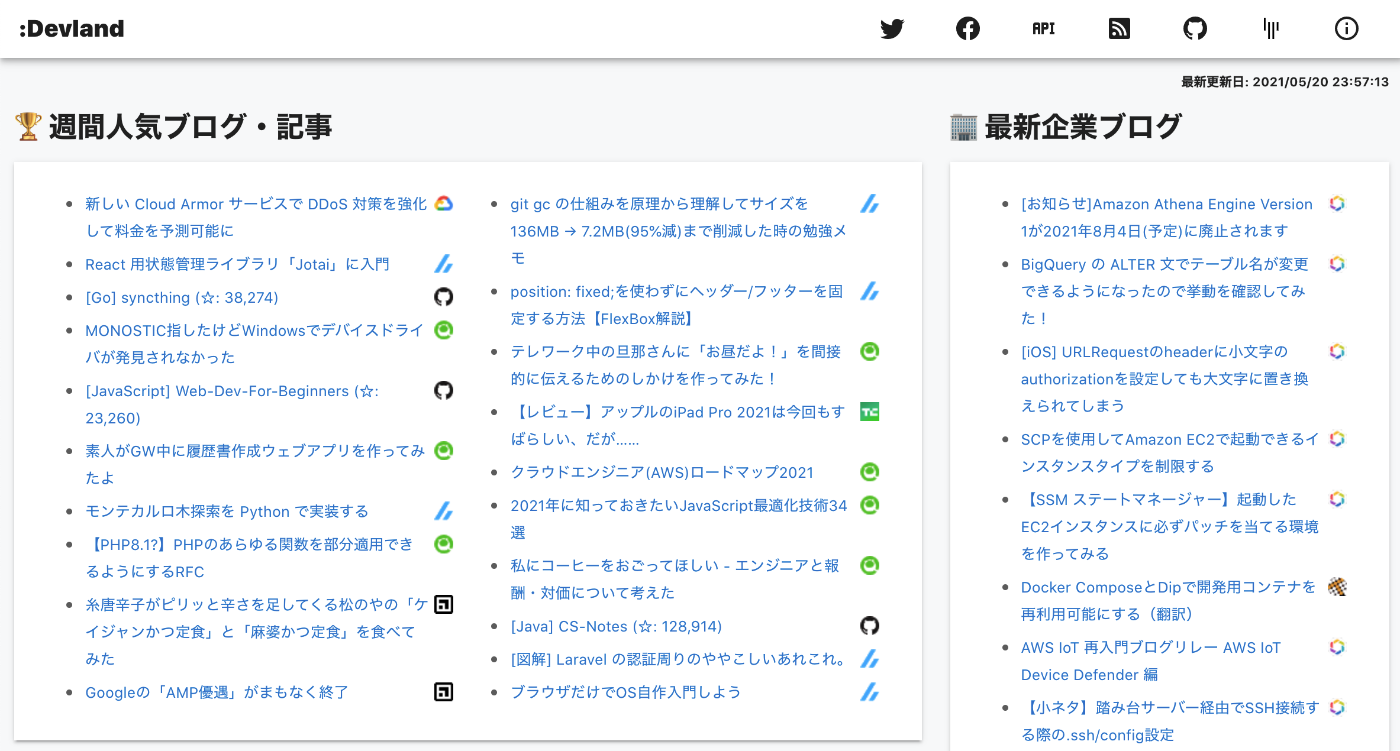Open the RSS feed icon
The image size is (1400, 751).
point(1120,29)
